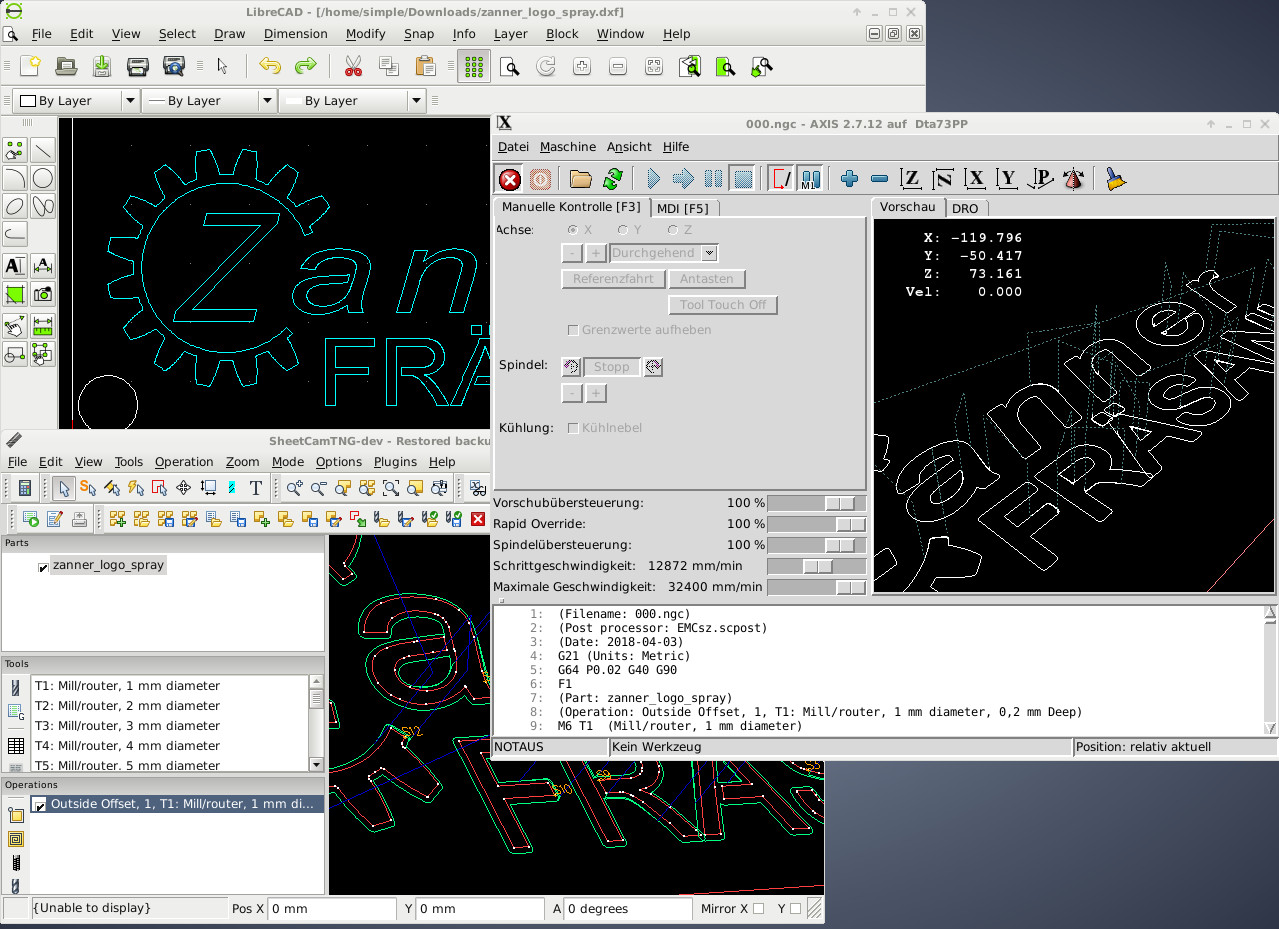1279x929 pixels.
Task: Open the first By Layer color dropdown
Action: [130, 101]
